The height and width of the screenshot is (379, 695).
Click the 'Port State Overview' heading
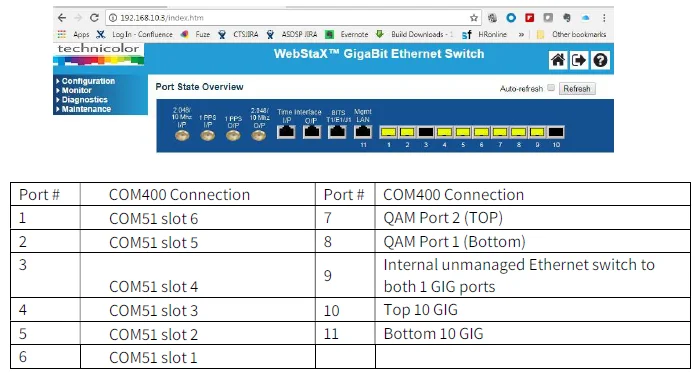pyautogui.click(x=199, y=87)
